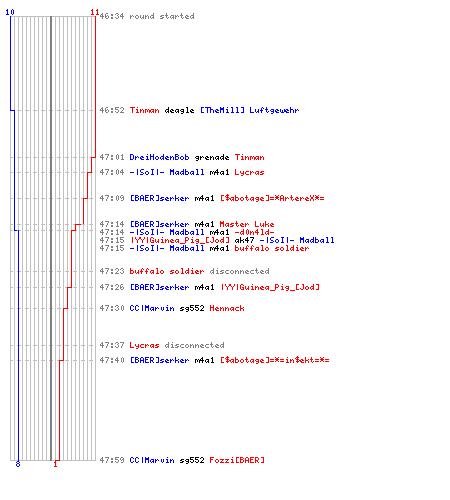Select Fozzi[BAER] in the final kill
Screen dimensions: 450x500
237,460
